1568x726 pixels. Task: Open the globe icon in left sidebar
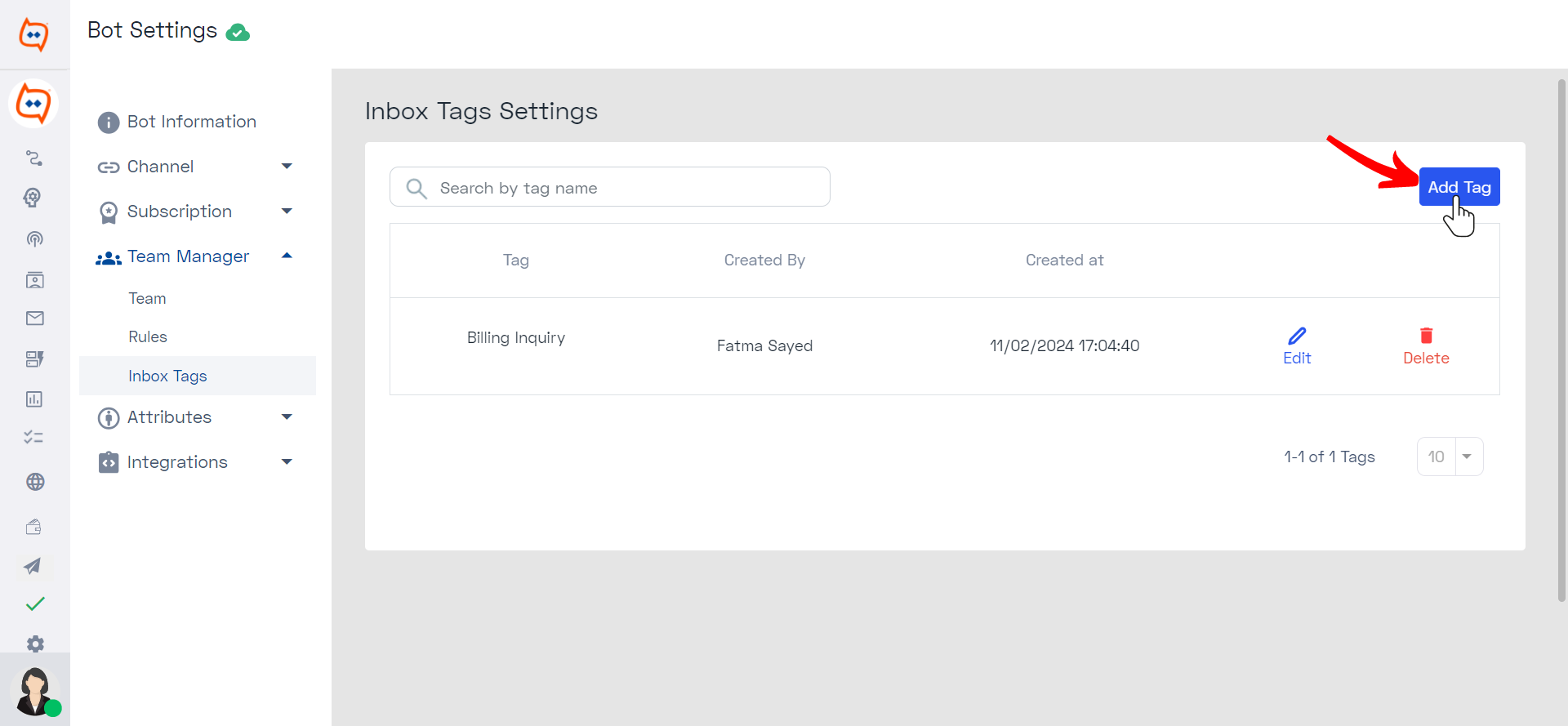[34, 482]
